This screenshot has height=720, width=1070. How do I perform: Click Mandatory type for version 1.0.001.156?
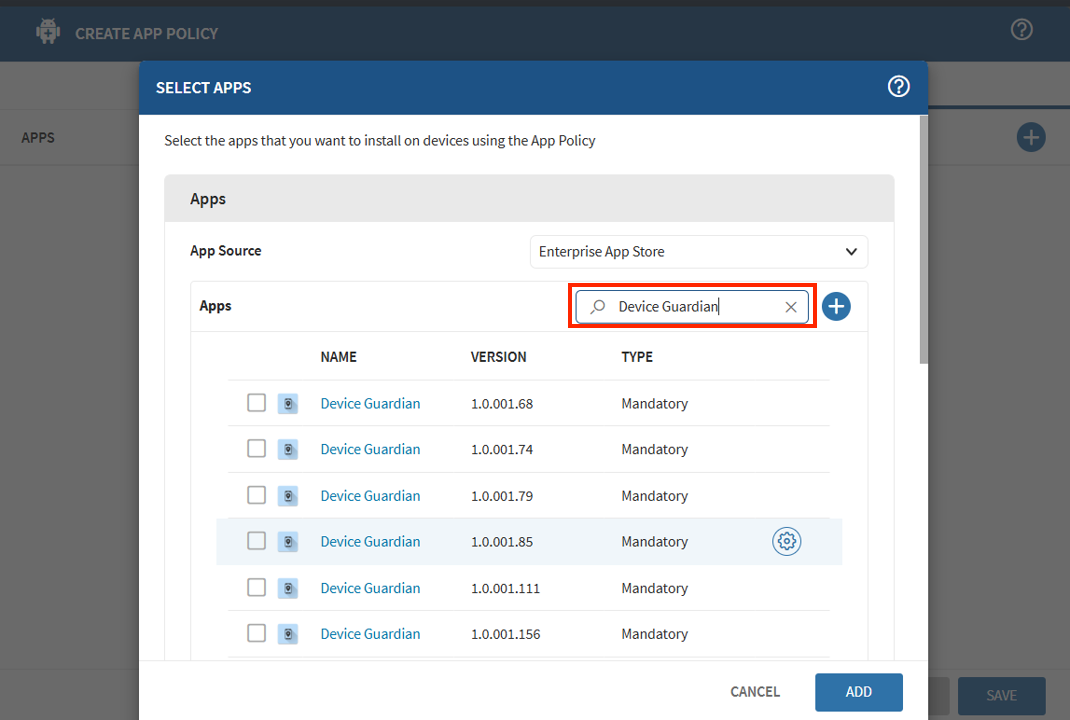point(654,633)
